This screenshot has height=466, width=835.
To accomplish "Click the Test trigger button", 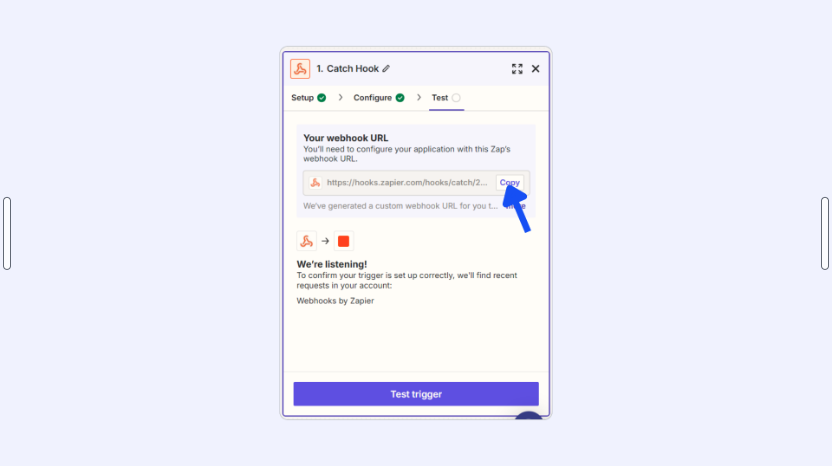I will [x=416, y=394].
